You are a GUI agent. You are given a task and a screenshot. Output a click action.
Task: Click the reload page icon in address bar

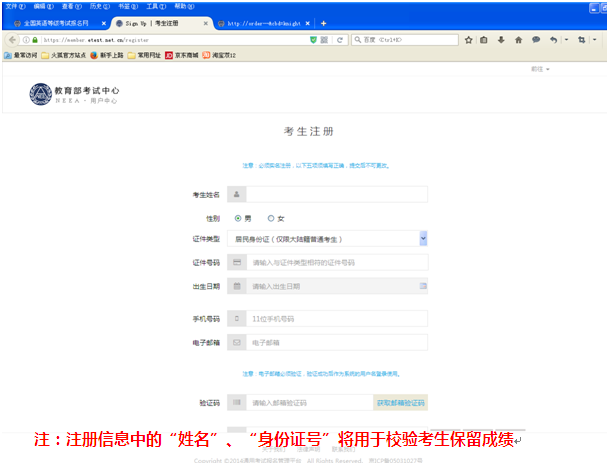click(340, 39)
